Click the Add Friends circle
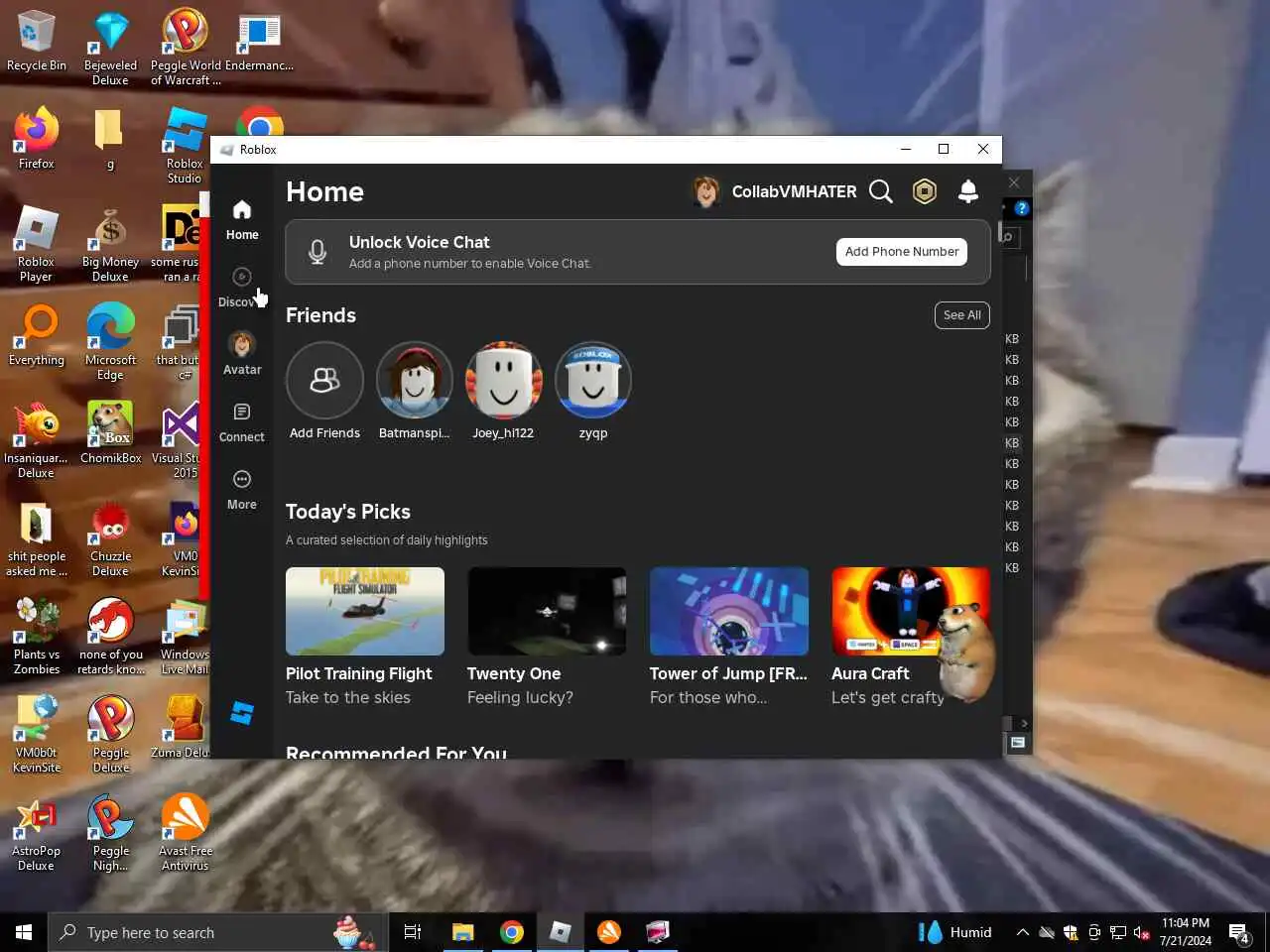 coord(324,381)
